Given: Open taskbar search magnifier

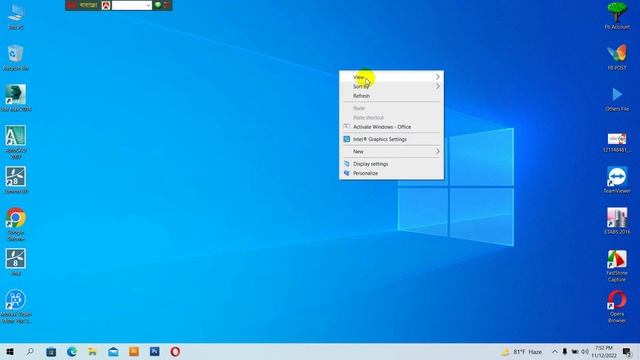Looking at the screenshot, I should [30, 351].
